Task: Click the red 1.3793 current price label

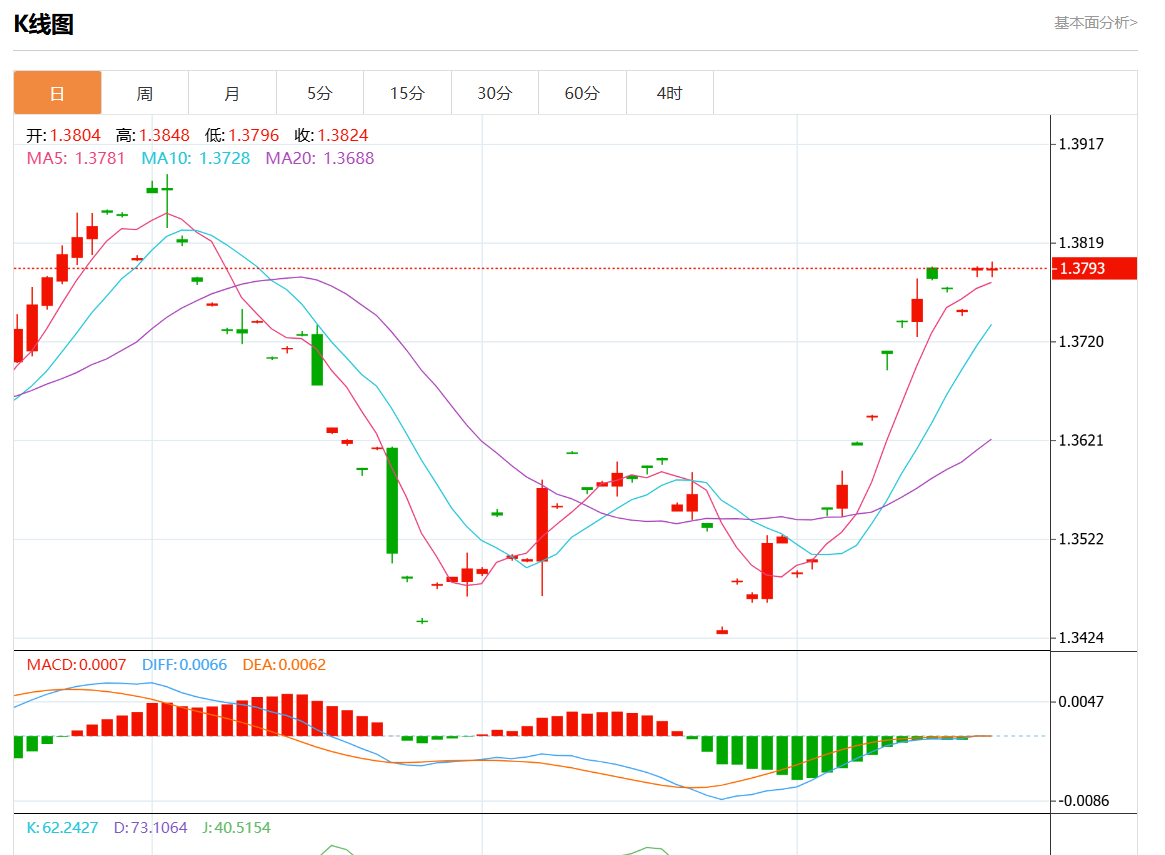Action: click(x=1094, y=268)
